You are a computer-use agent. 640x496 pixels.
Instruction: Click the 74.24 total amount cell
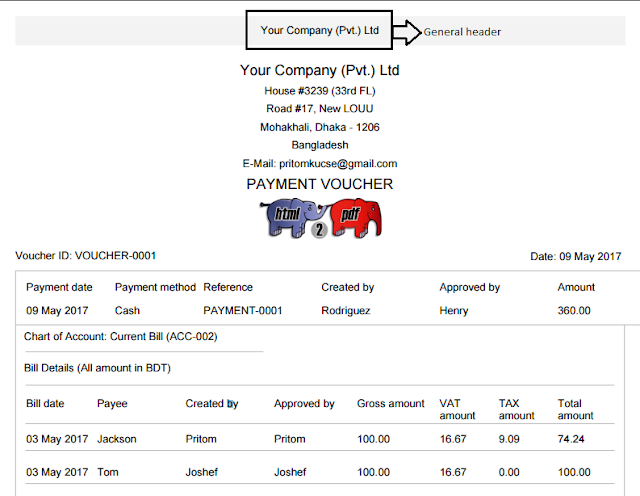click(x=571, y=439)
